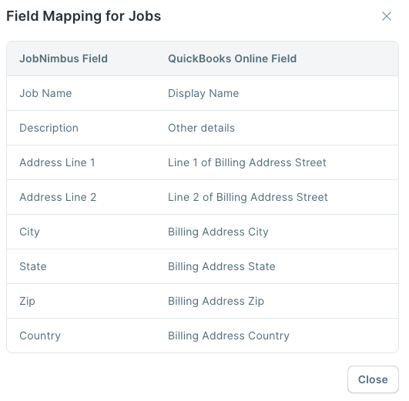Select the City field cell
Viewport: 409px width, 401px height.
coord(29,232)
